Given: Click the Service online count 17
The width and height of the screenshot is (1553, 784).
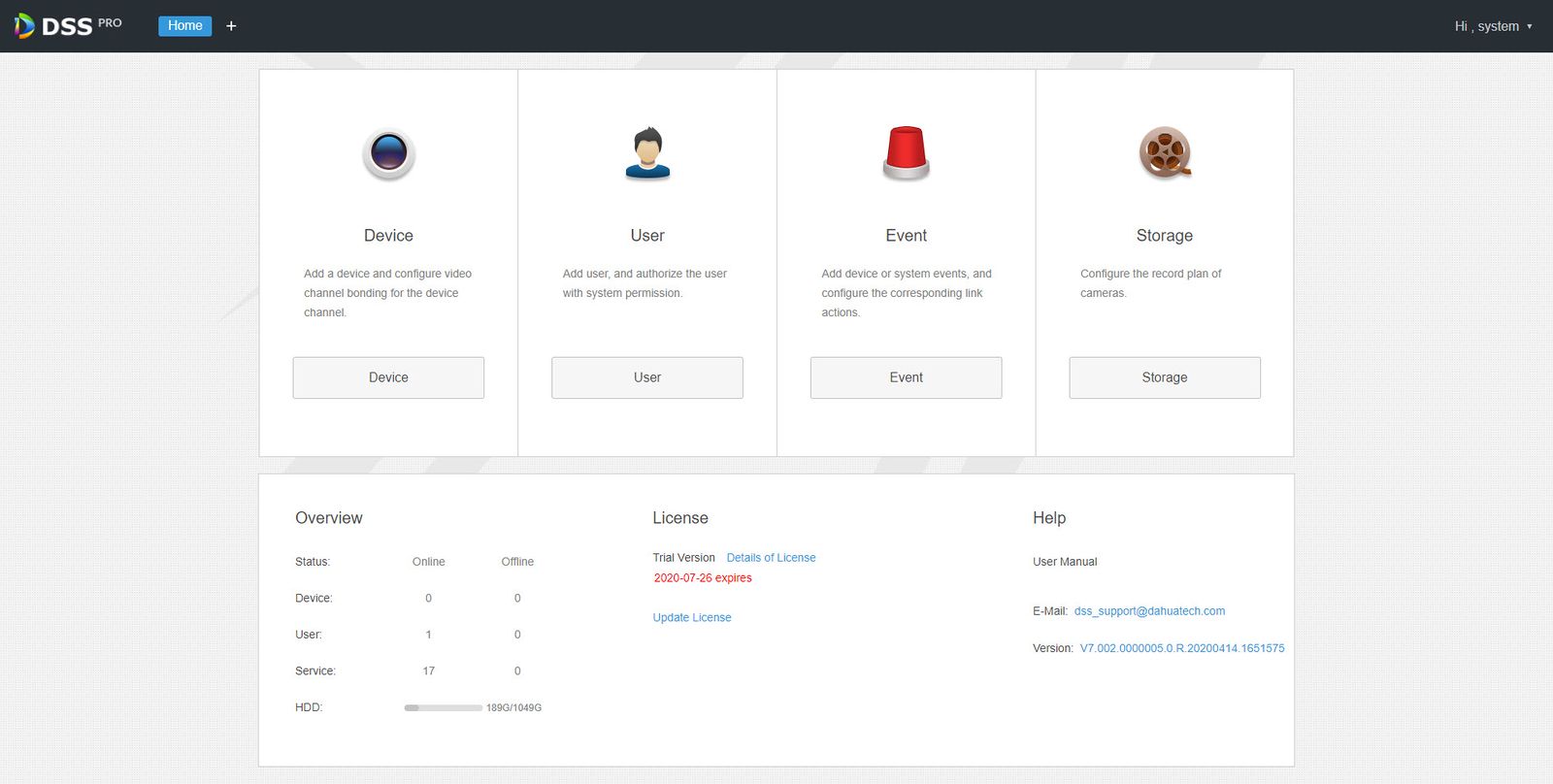Looking at the screenshot, I should pyautogui.click(x=428, y=671).
